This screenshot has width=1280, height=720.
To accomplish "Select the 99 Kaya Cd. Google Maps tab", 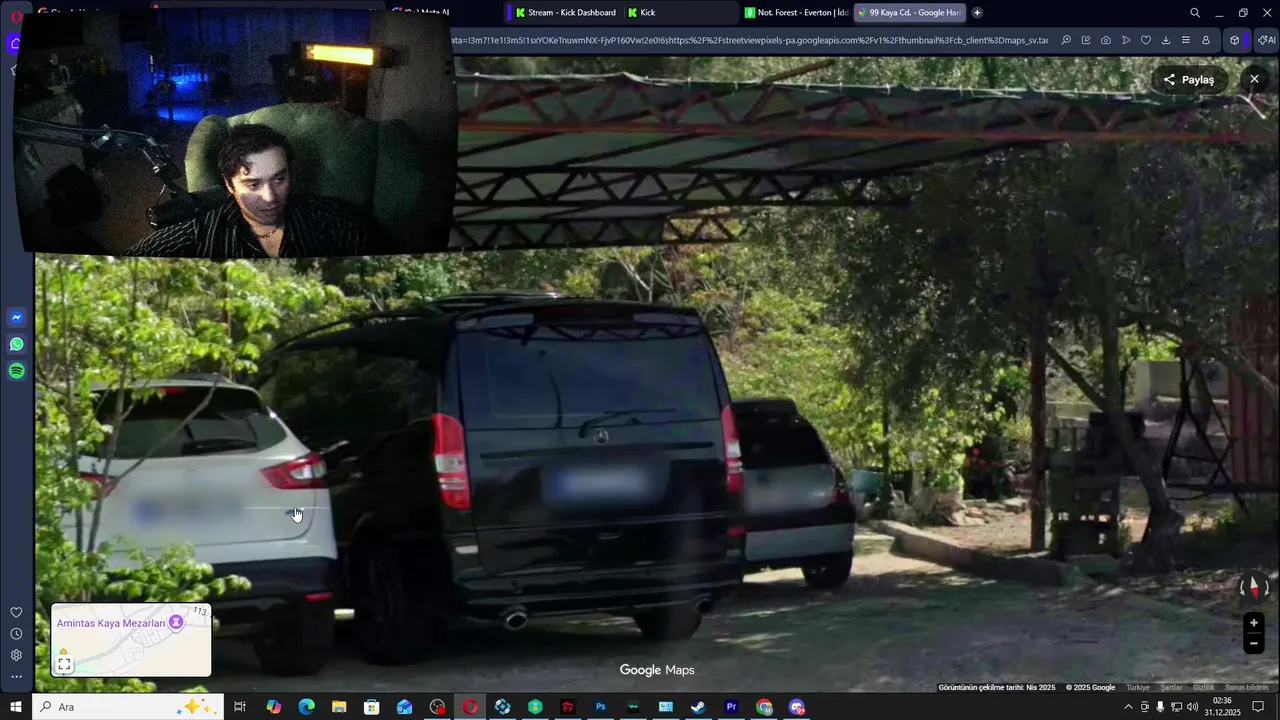I will (x=910, y=13).
